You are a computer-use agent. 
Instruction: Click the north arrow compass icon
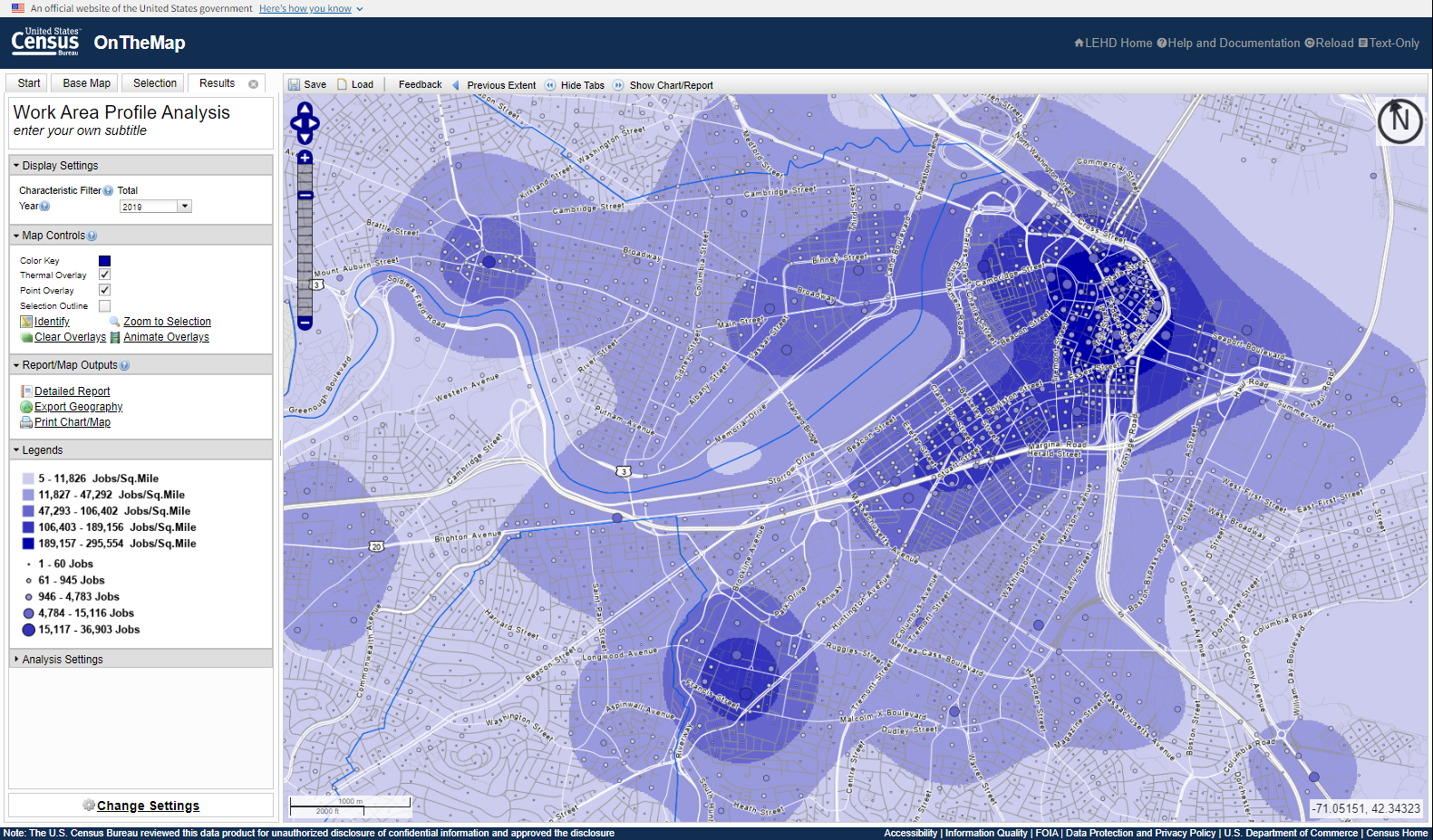(1399, 121)
